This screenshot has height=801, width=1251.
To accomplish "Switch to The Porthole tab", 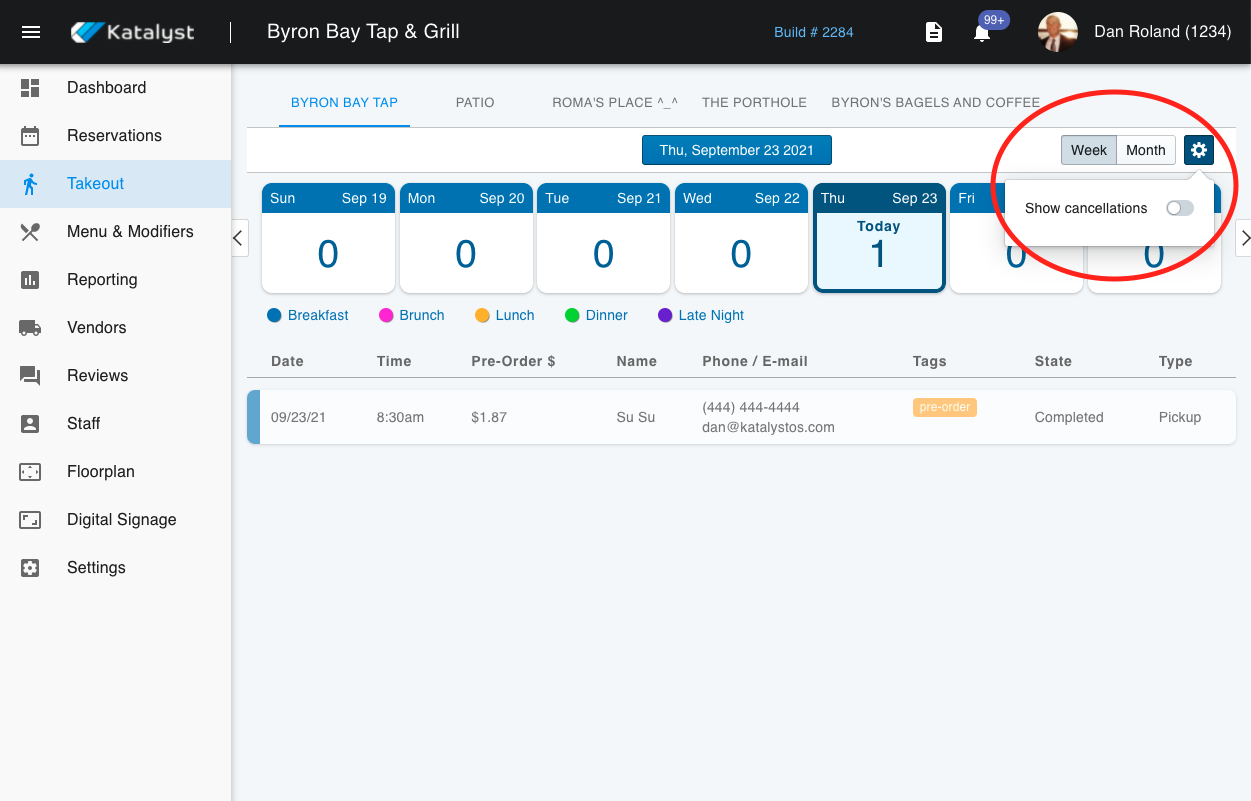I will click(x=754, y=102).
